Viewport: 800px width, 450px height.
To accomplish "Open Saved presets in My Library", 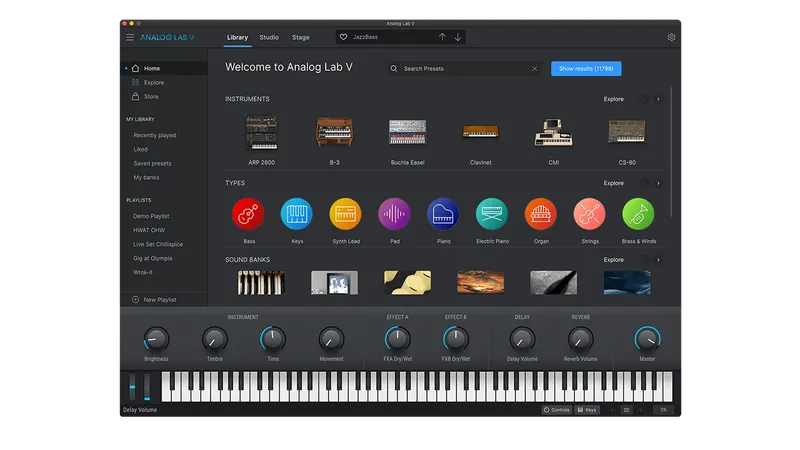I will click(153, 163).
